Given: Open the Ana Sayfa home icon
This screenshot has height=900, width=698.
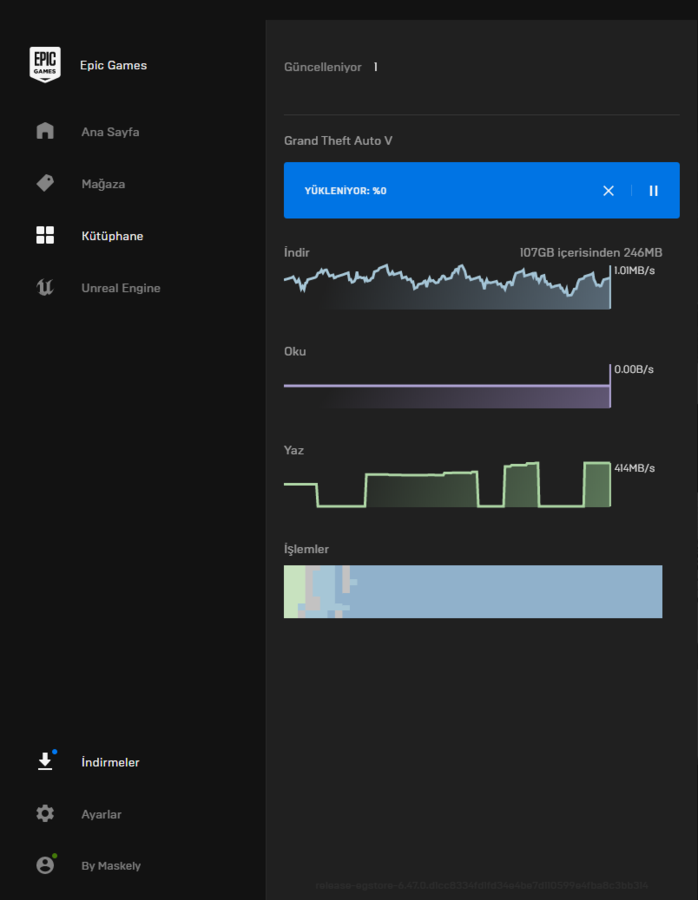Looking at the screenshot, I should (x=45, y=131).
